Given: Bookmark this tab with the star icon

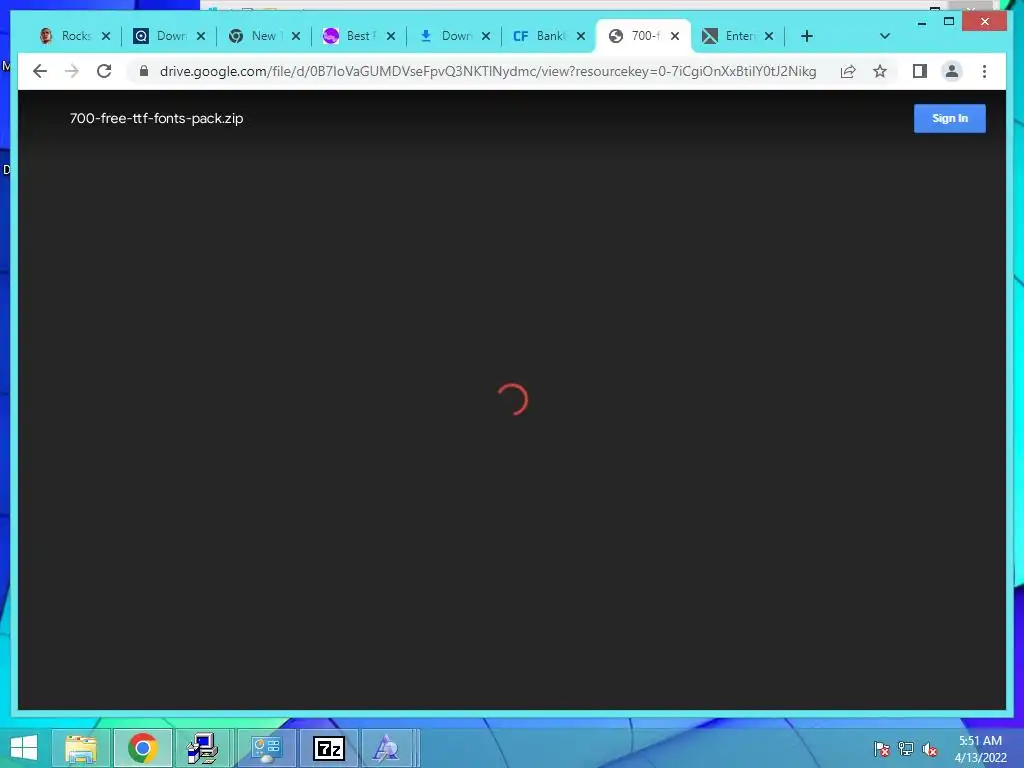Looking at the screenshot, I should [880, 71].
